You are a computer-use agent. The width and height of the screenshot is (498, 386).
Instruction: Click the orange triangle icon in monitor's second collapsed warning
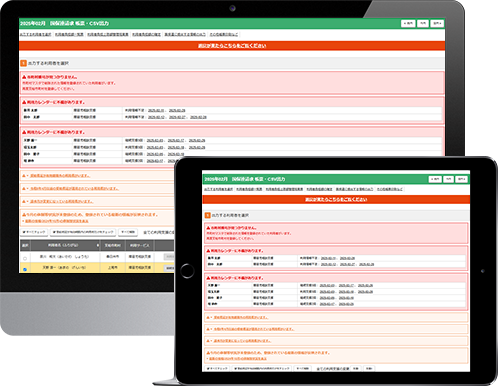point(24,188)
